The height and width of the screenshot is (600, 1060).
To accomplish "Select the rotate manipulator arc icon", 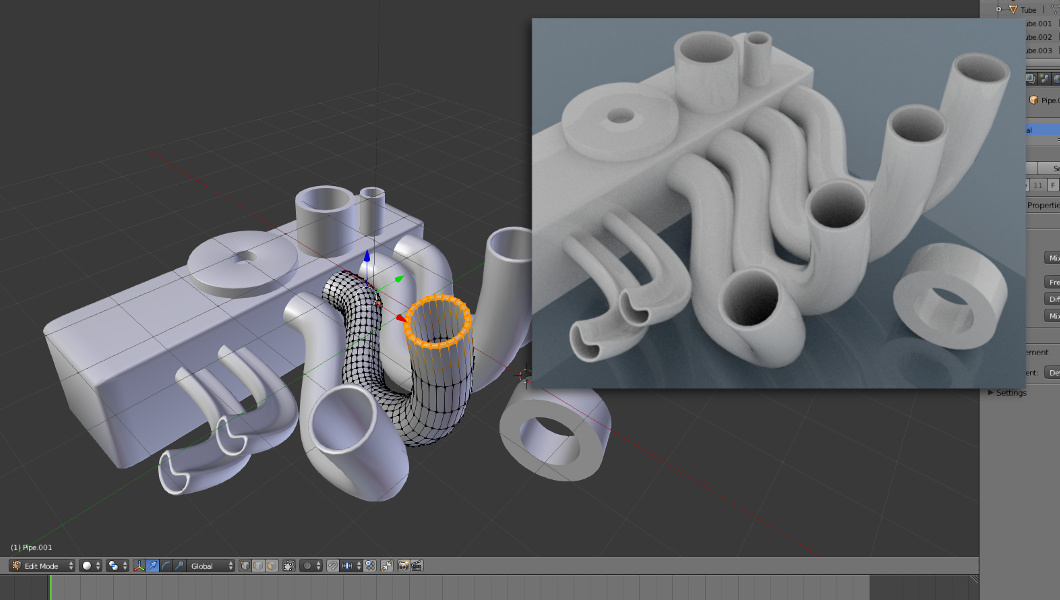I will [x=165, y=566].
